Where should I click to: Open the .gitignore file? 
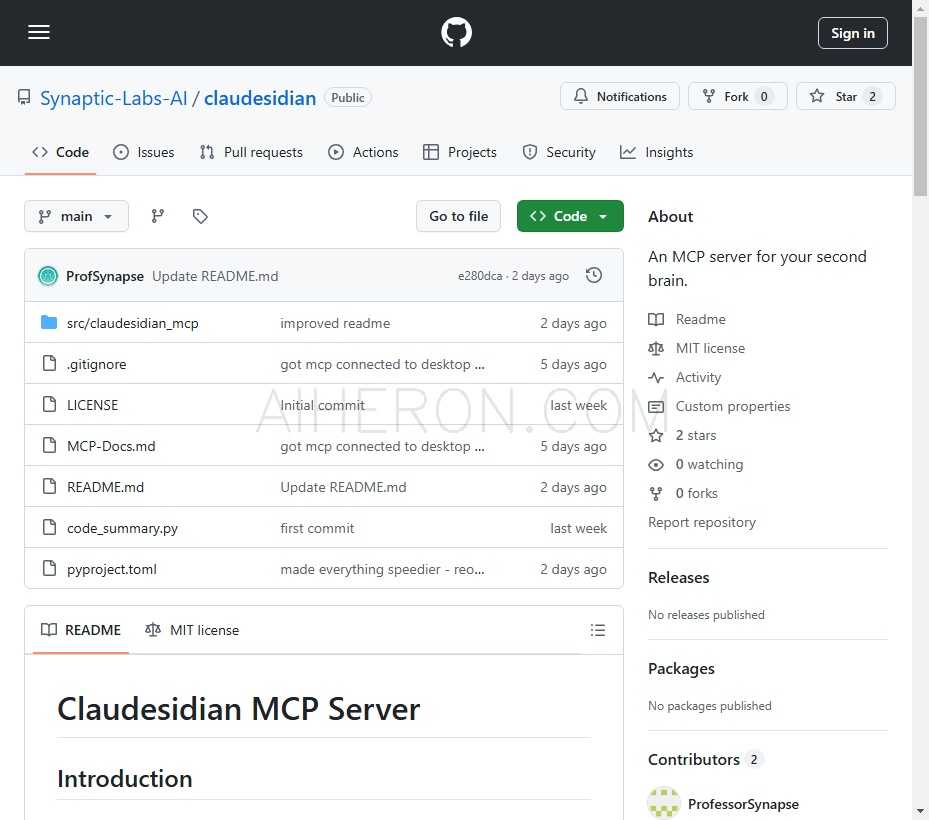[97, 364]
